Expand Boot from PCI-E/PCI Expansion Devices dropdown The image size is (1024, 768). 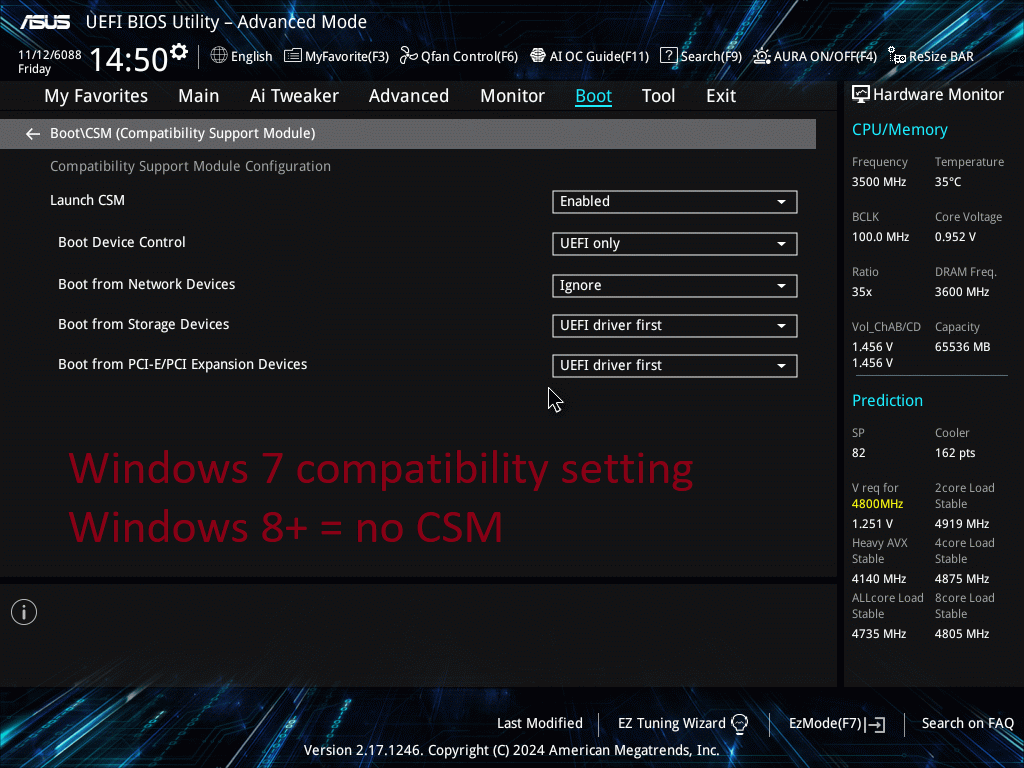point(674,366)
